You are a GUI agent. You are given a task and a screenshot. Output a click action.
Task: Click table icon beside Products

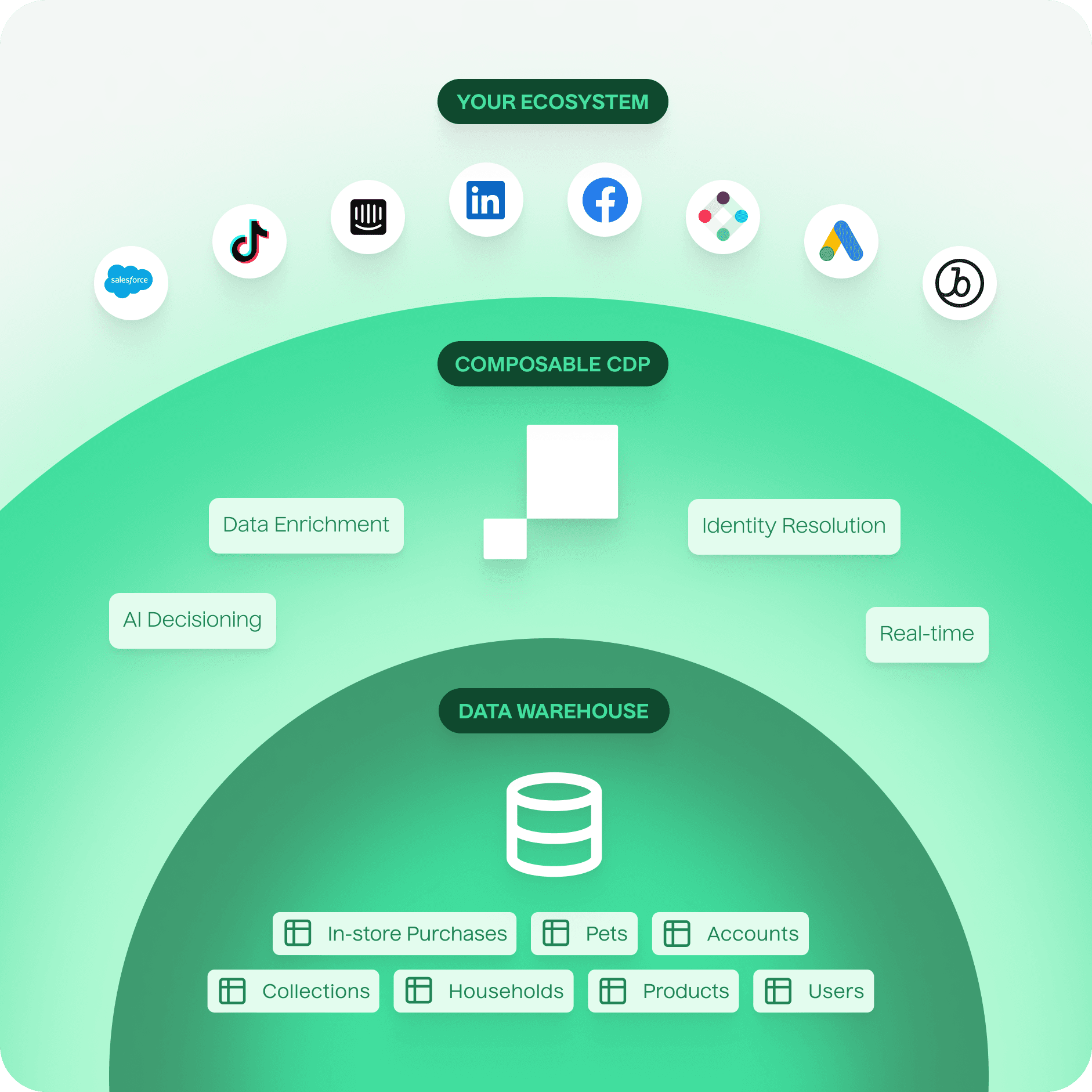613,990
